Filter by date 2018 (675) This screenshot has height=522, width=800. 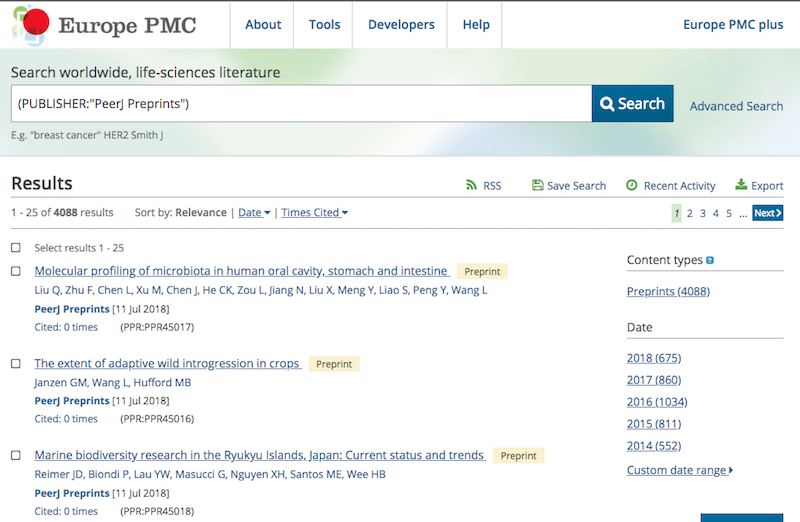654,358
